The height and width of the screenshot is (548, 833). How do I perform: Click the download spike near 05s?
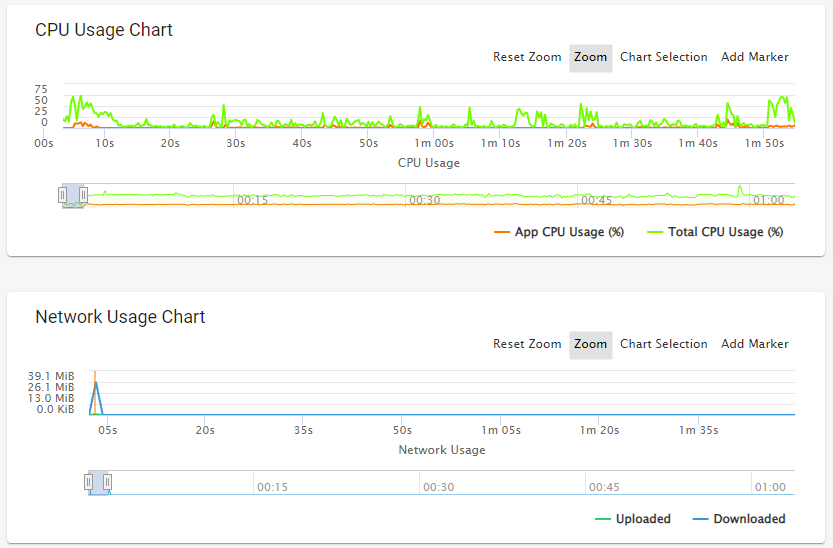pyautogui.click(x=96, y=396)
